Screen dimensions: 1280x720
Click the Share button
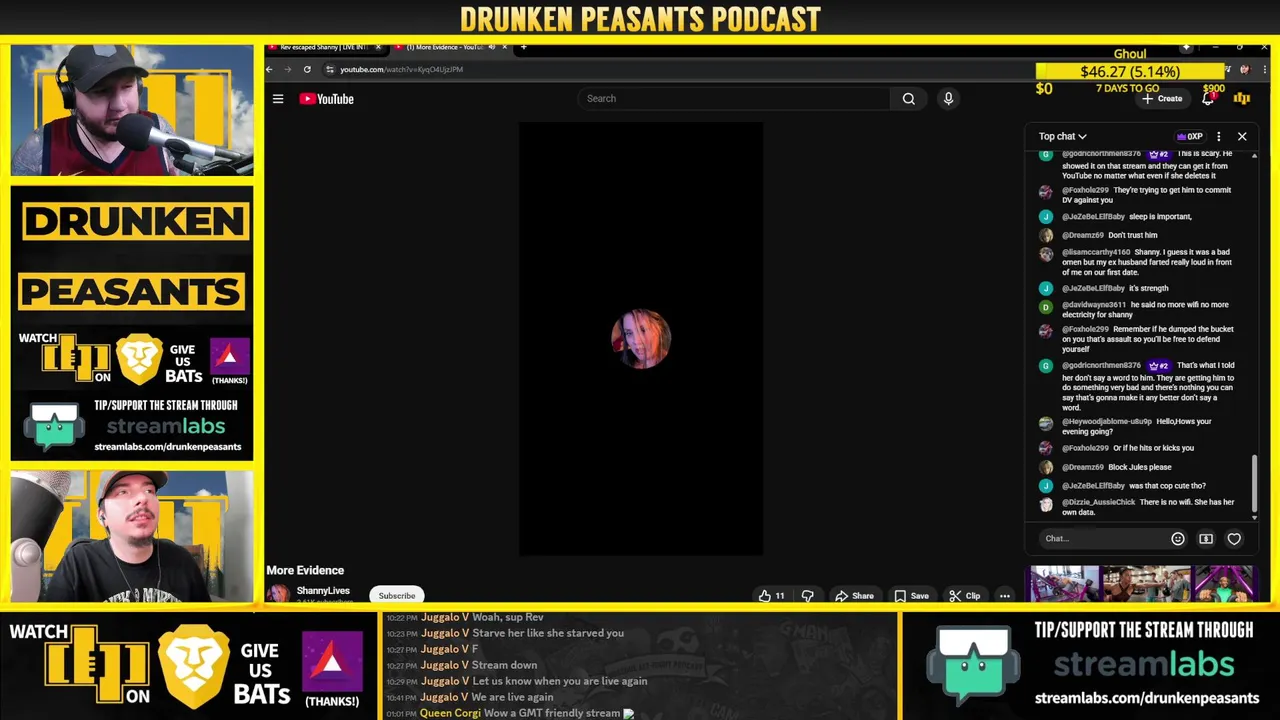(854, 596)
